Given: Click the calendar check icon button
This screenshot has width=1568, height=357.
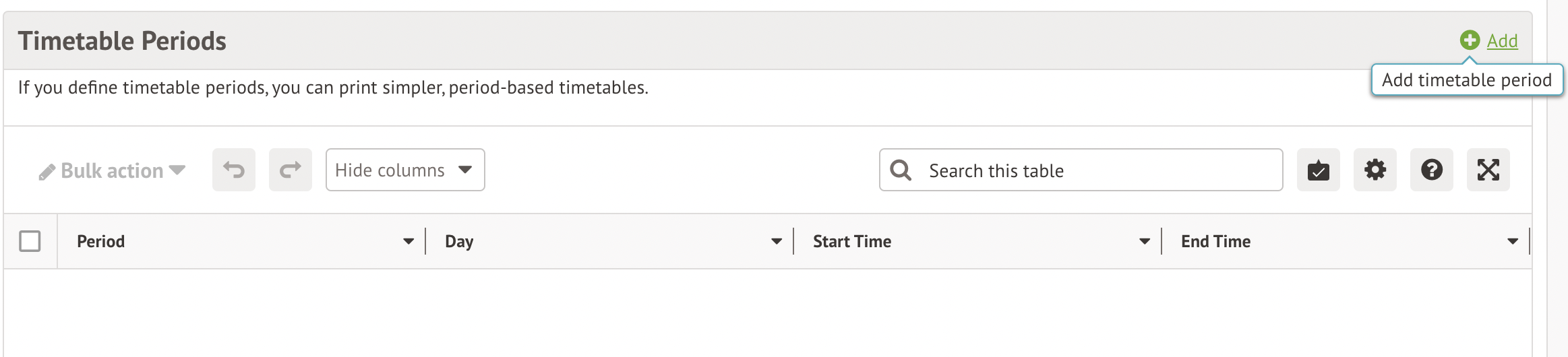Looking at the screenshot, I should point(1319,170).
